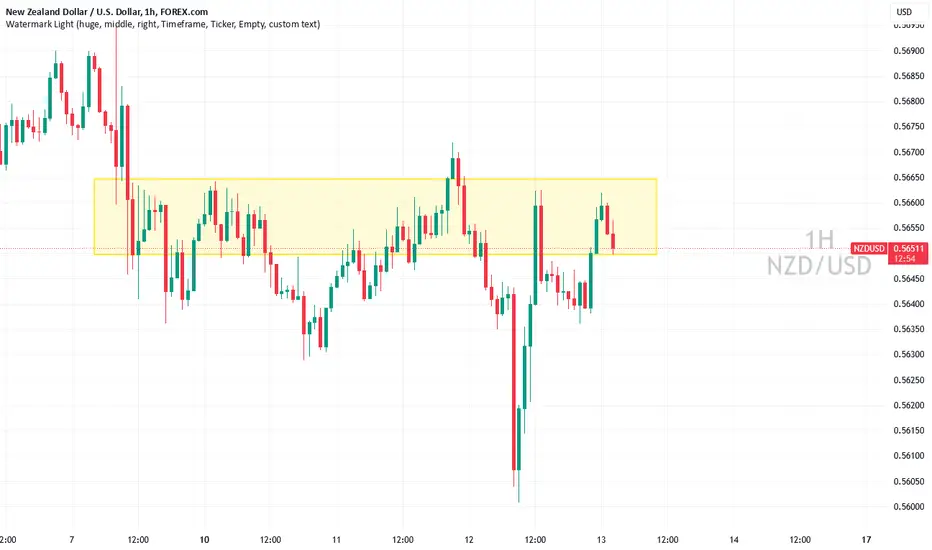Open the USD currency selector
Image resolution: width=932 pixels, height=550 pixels.
pos(904,12)
